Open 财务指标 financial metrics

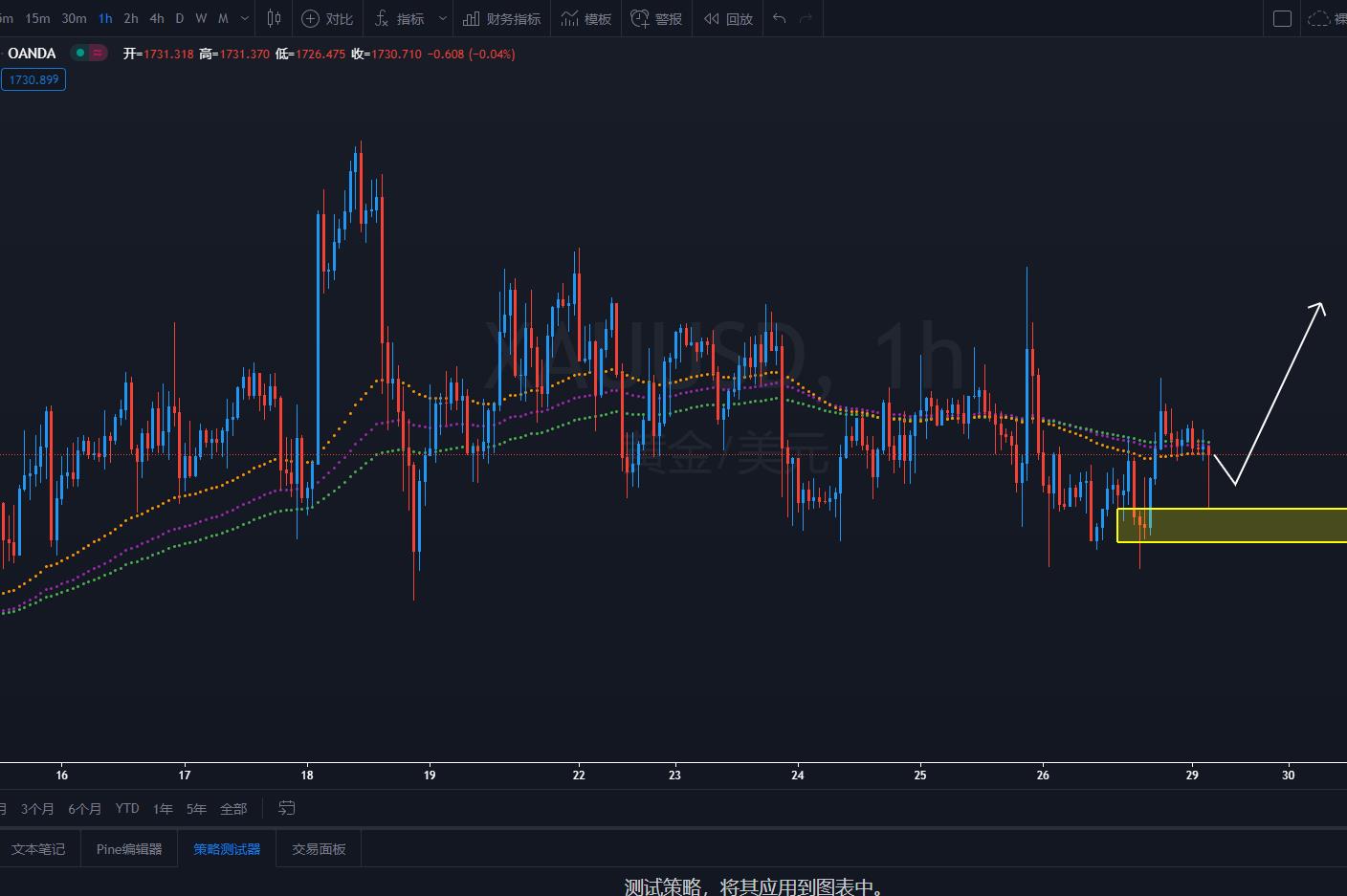click(502, 18)
